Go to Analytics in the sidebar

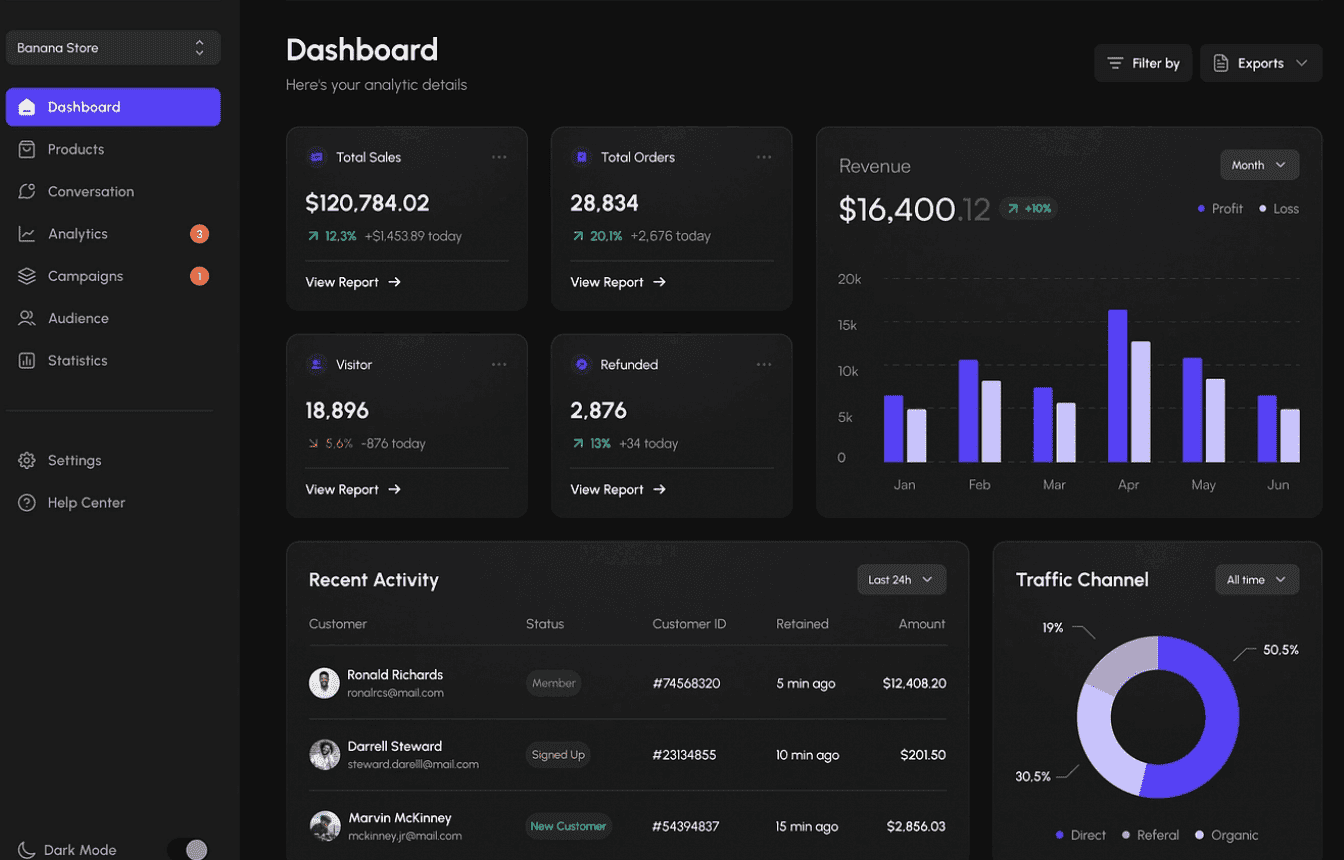77,234
